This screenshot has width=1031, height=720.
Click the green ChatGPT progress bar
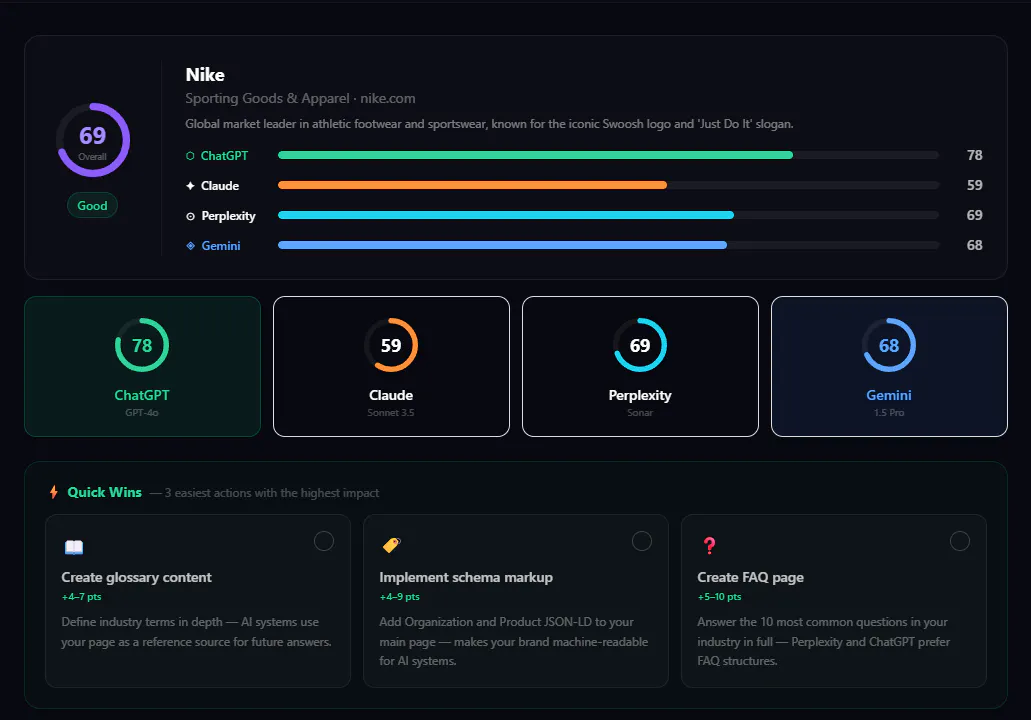tap(535, 155)
